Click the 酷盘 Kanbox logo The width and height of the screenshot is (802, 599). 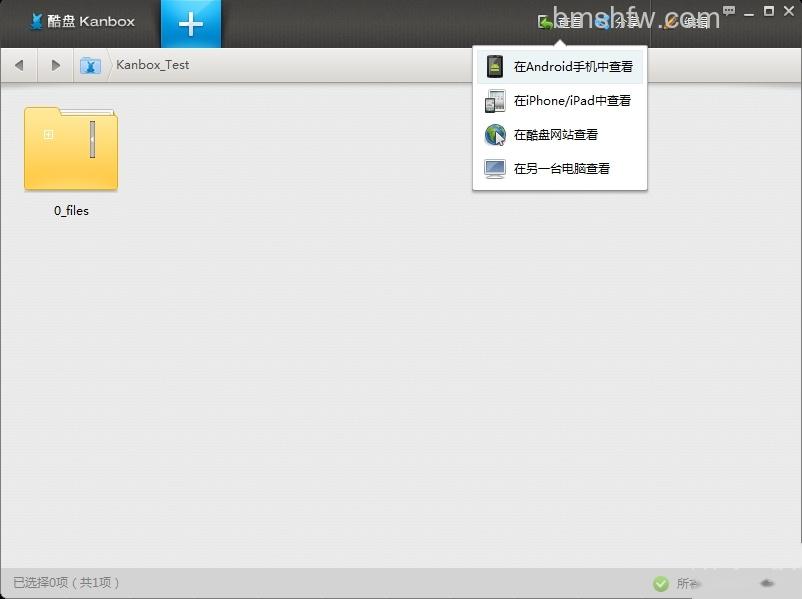click(x=83, y=21)
